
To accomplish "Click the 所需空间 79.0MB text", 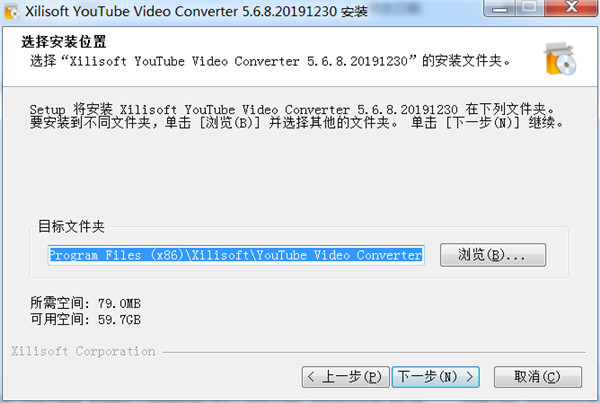I will (85, 303).
